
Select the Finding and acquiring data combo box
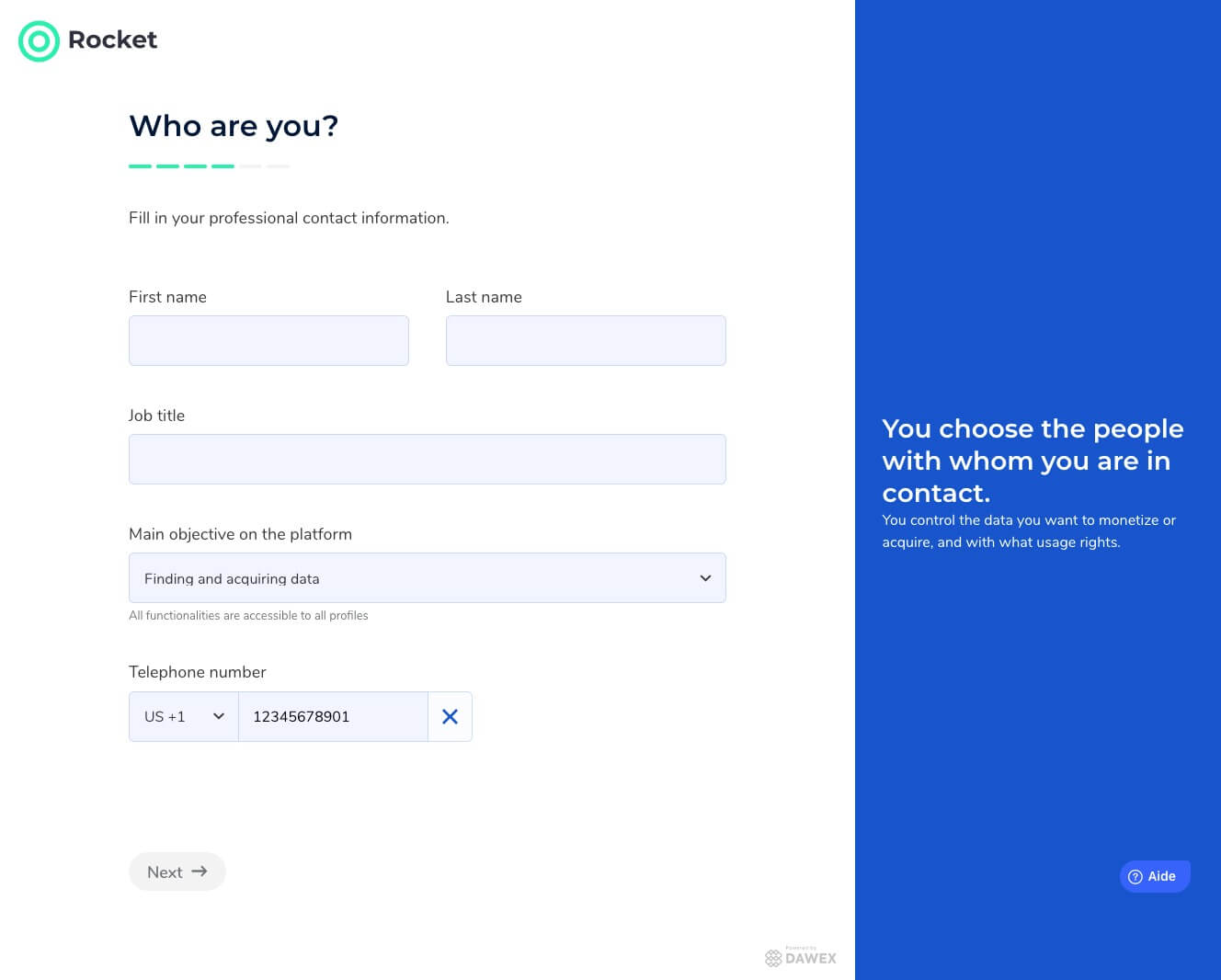click(414, 578)
